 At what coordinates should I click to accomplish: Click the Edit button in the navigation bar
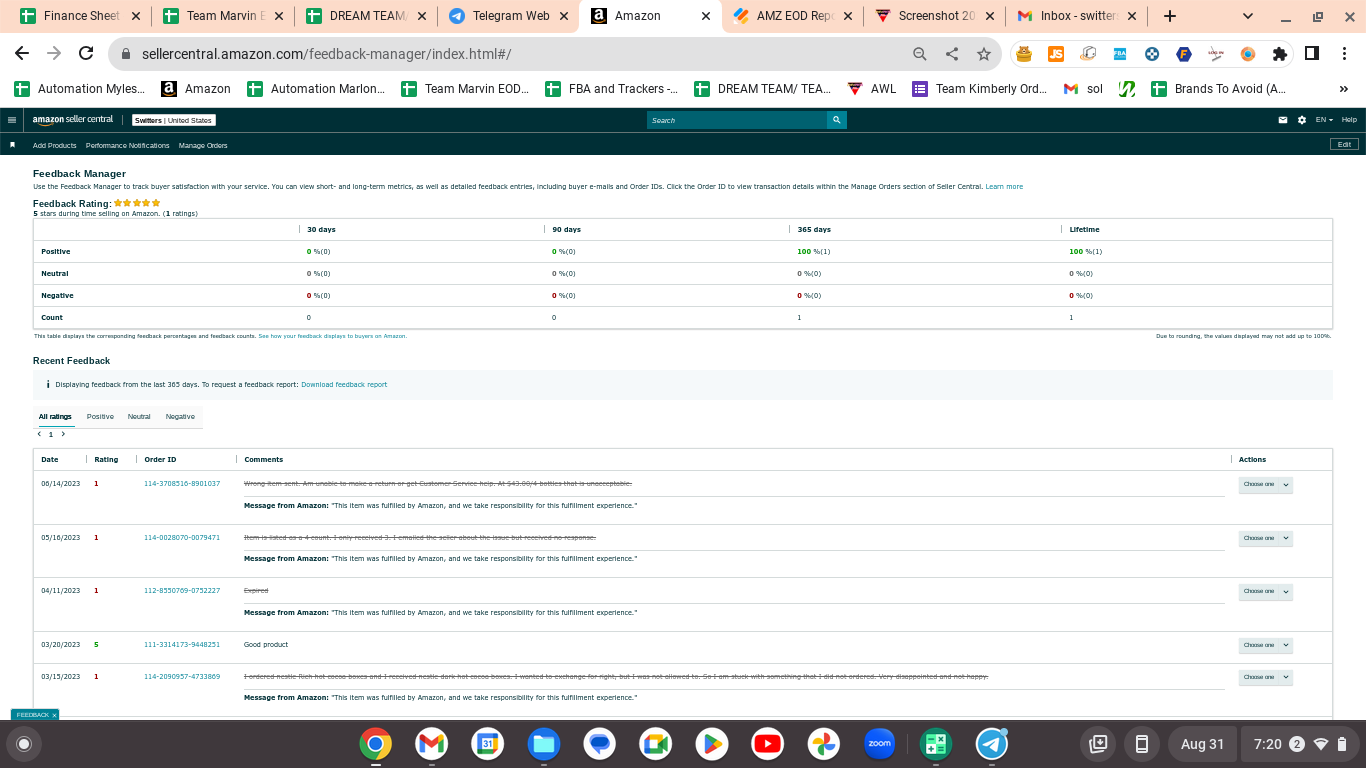click(x=1344, y=145)
